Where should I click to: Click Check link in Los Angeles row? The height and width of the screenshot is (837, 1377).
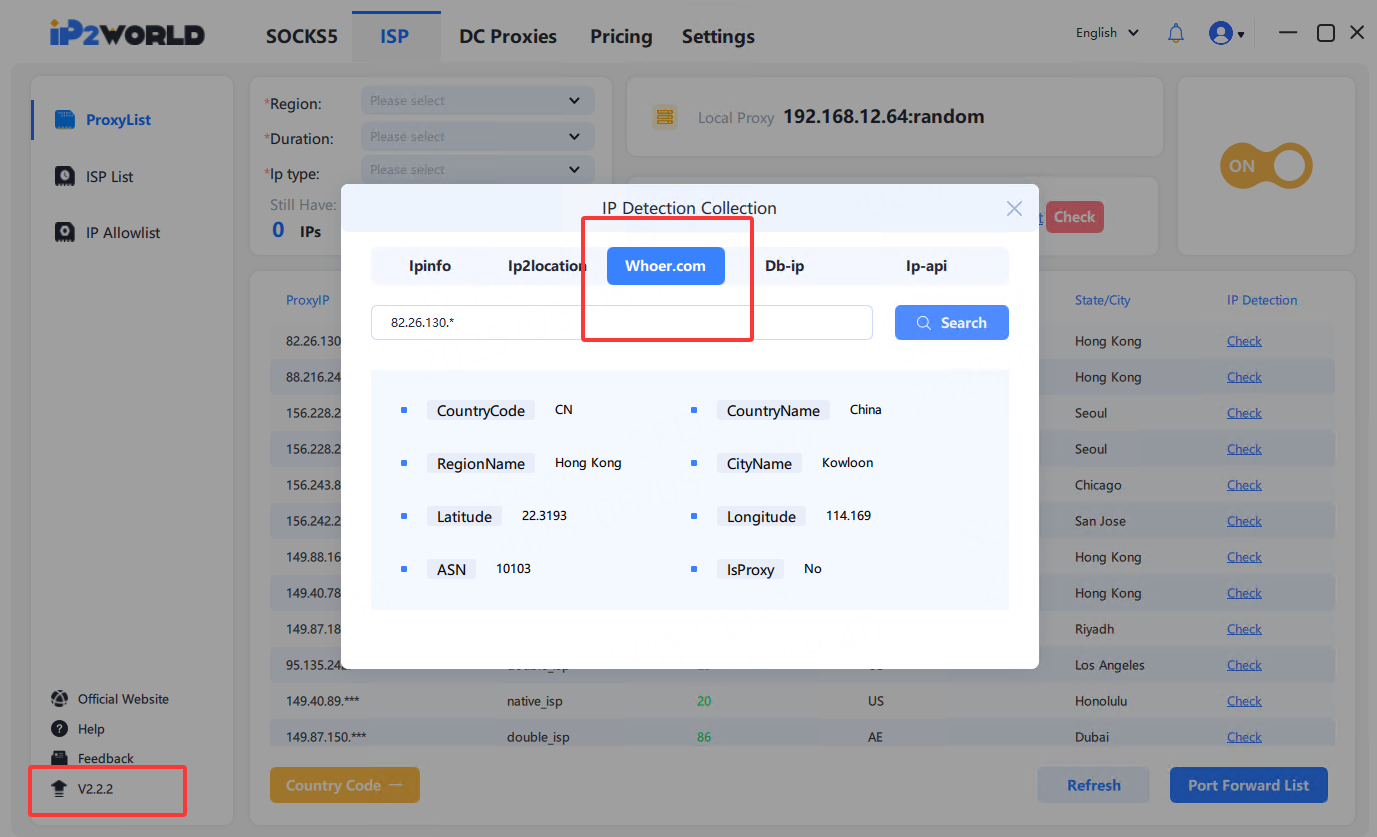[x=1244, y=665]
